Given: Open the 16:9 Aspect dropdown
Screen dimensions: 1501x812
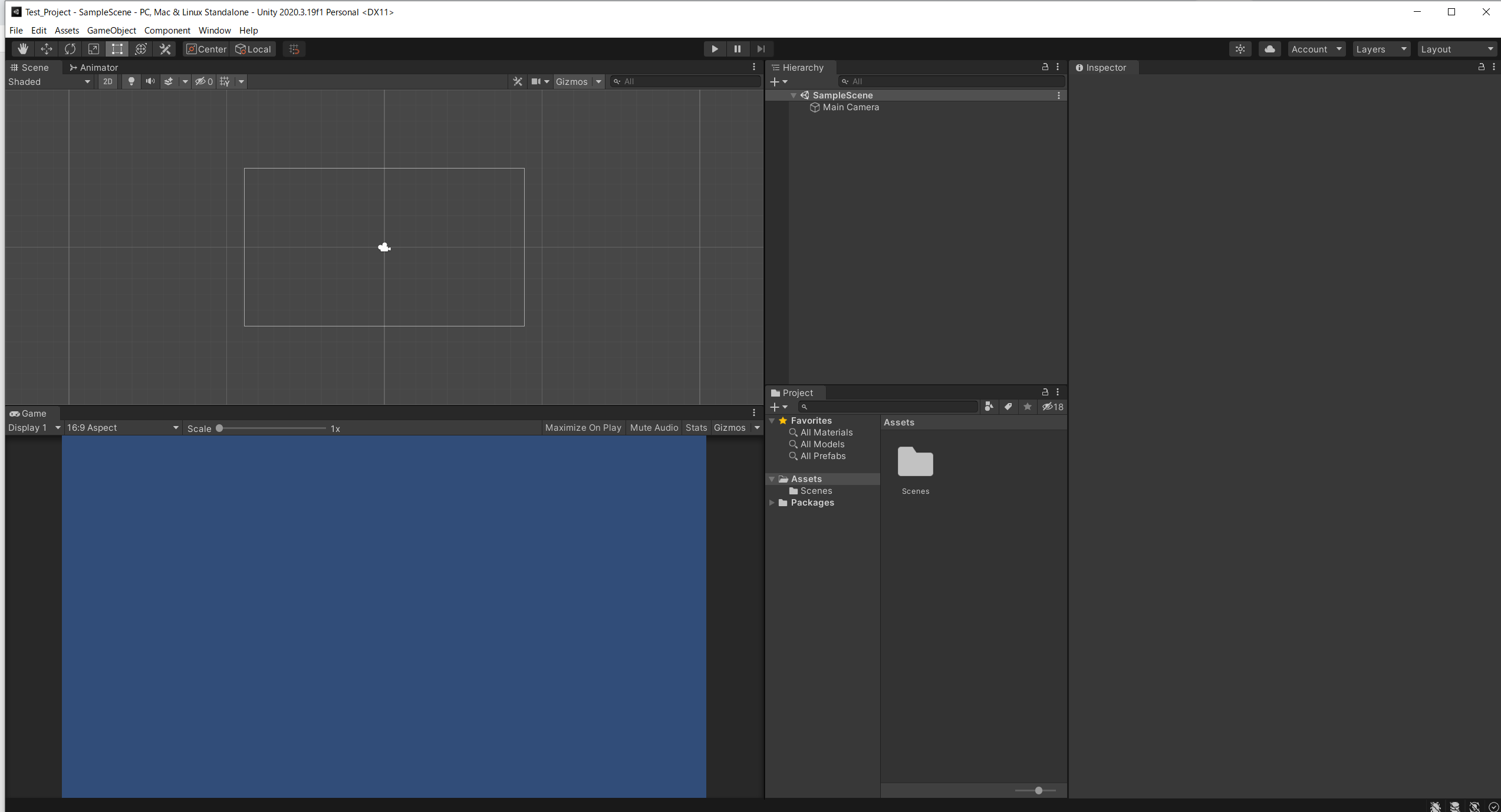Looking at the screenshot, I should [122, 427].
